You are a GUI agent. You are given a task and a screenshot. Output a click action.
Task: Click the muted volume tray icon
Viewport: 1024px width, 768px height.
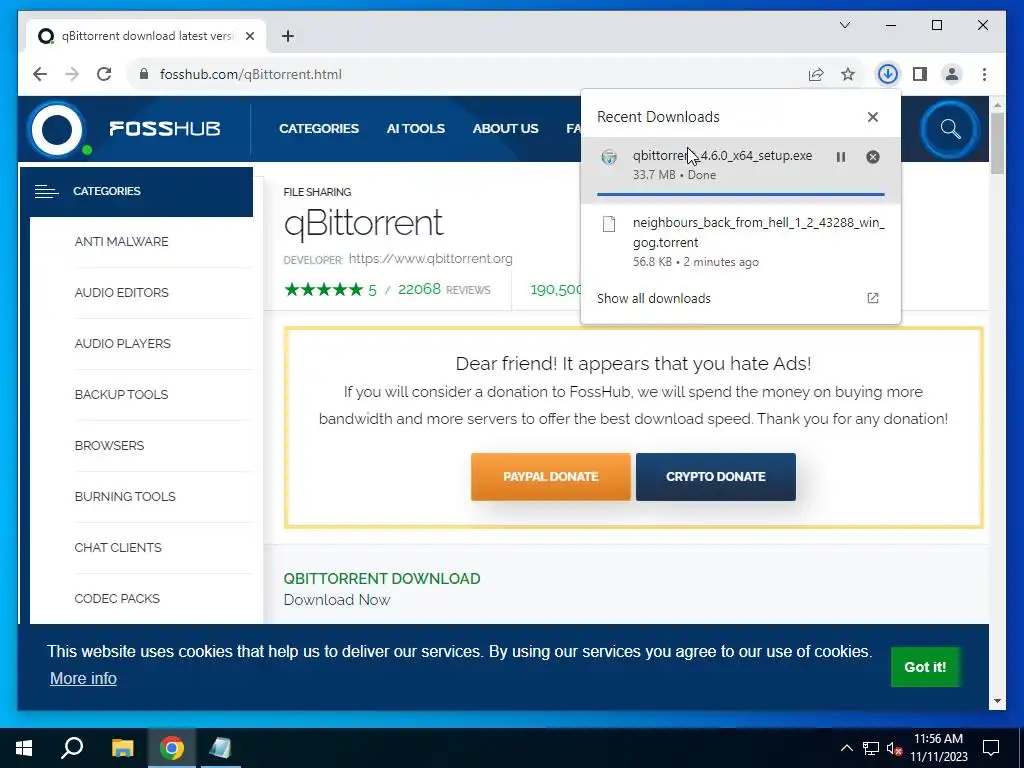pos(894,748)
